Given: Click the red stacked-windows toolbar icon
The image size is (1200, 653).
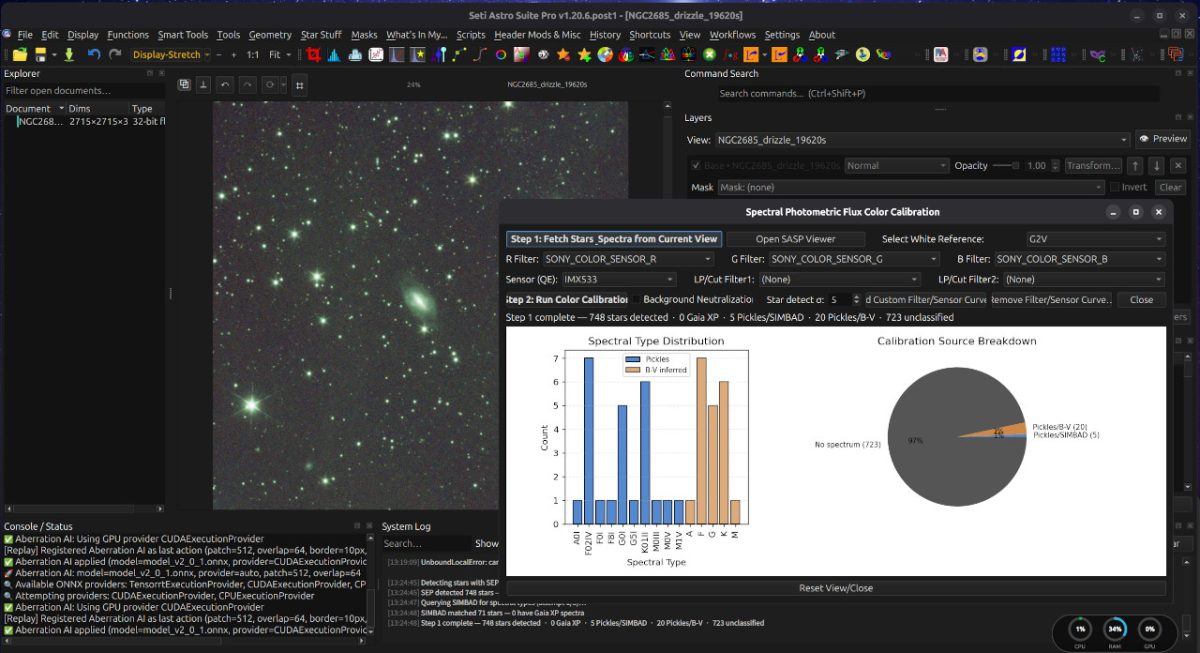Looking at the screenshot, I should point(1176,55).
